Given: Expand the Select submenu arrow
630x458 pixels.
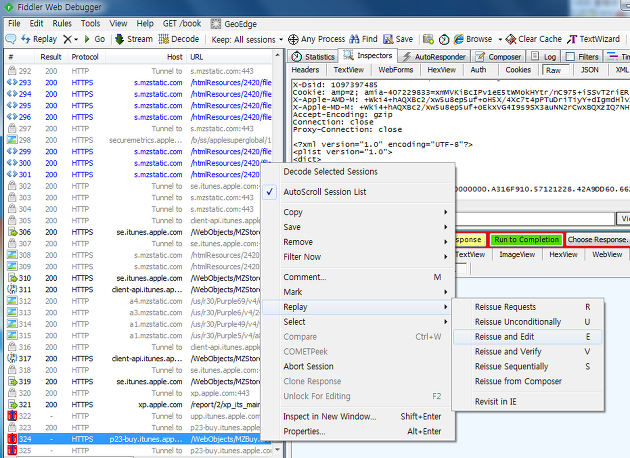Looking at the screenshot, I should (445, 322).
